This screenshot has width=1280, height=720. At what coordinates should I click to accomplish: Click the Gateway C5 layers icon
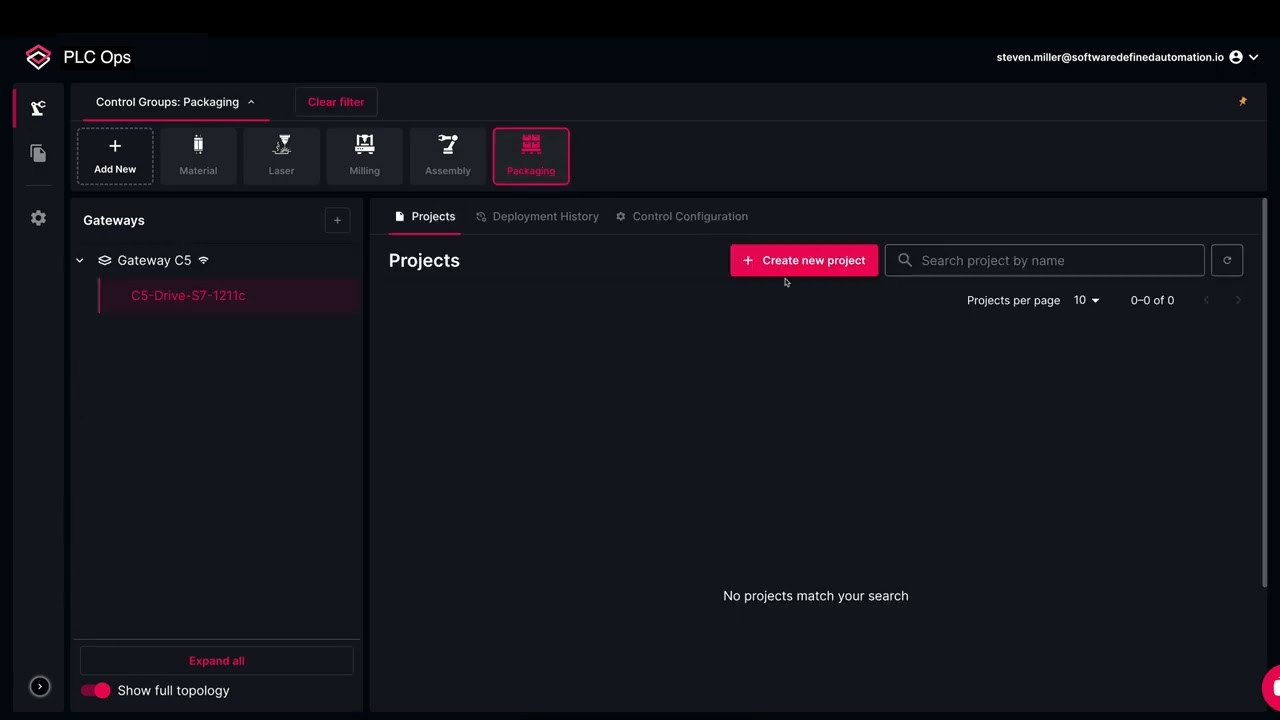pos(104,260)
